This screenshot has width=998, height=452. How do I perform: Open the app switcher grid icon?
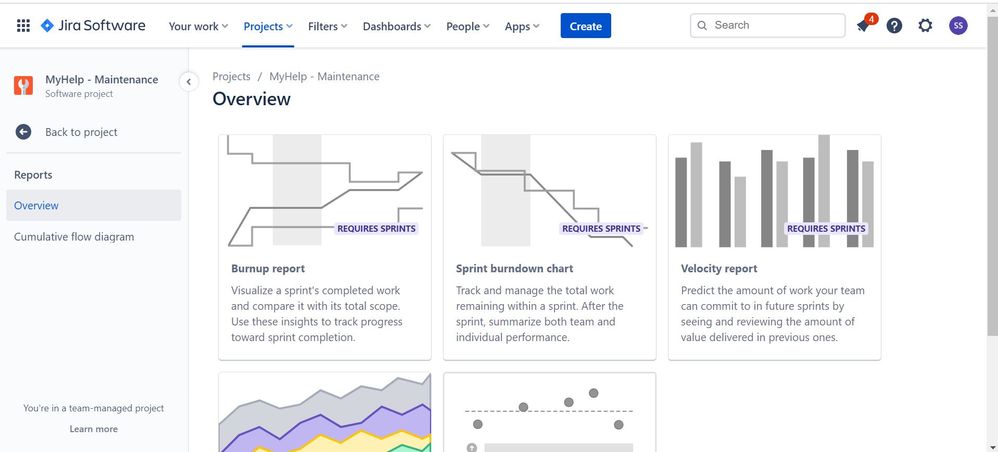(x=23, y=25)
